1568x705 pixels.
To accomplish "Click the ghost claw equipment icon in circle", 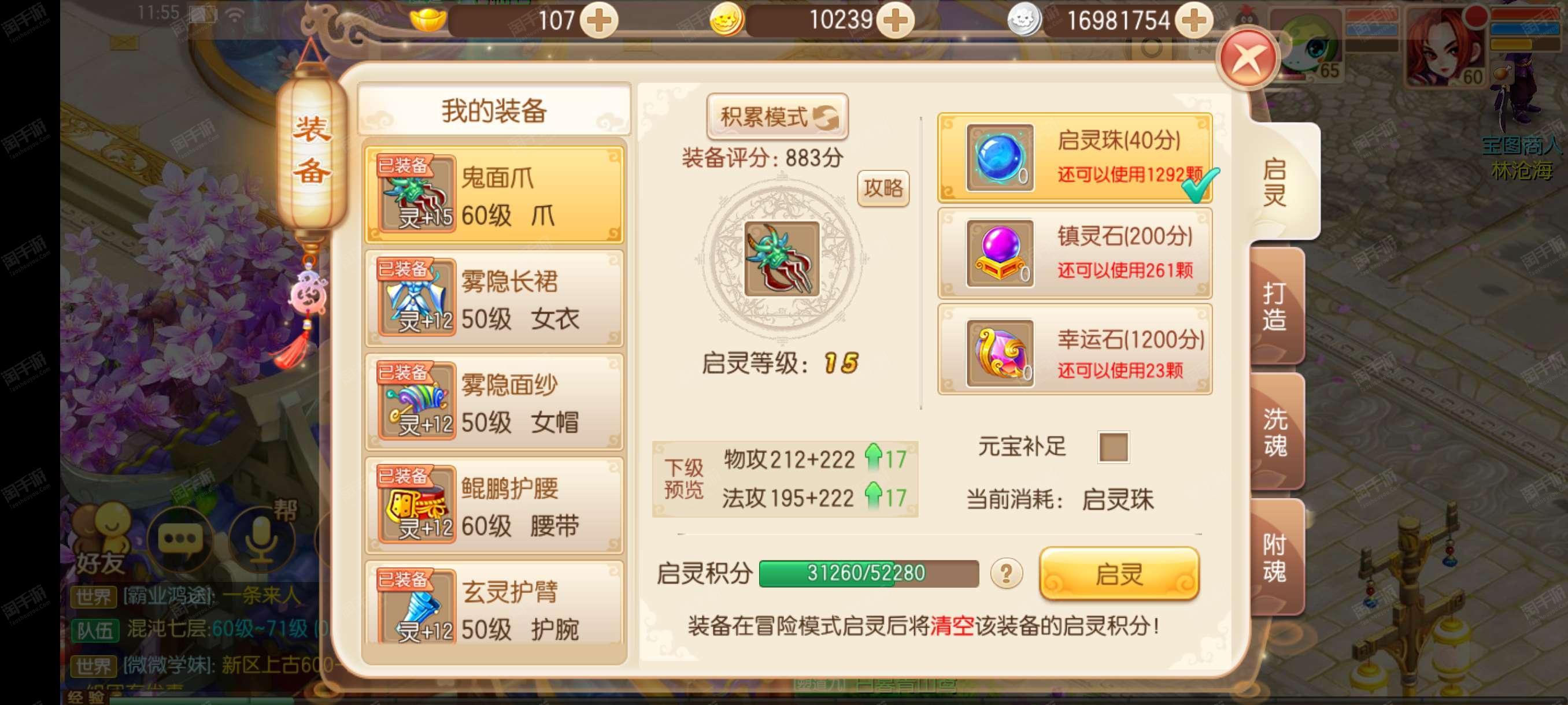I will coord(782,258).
